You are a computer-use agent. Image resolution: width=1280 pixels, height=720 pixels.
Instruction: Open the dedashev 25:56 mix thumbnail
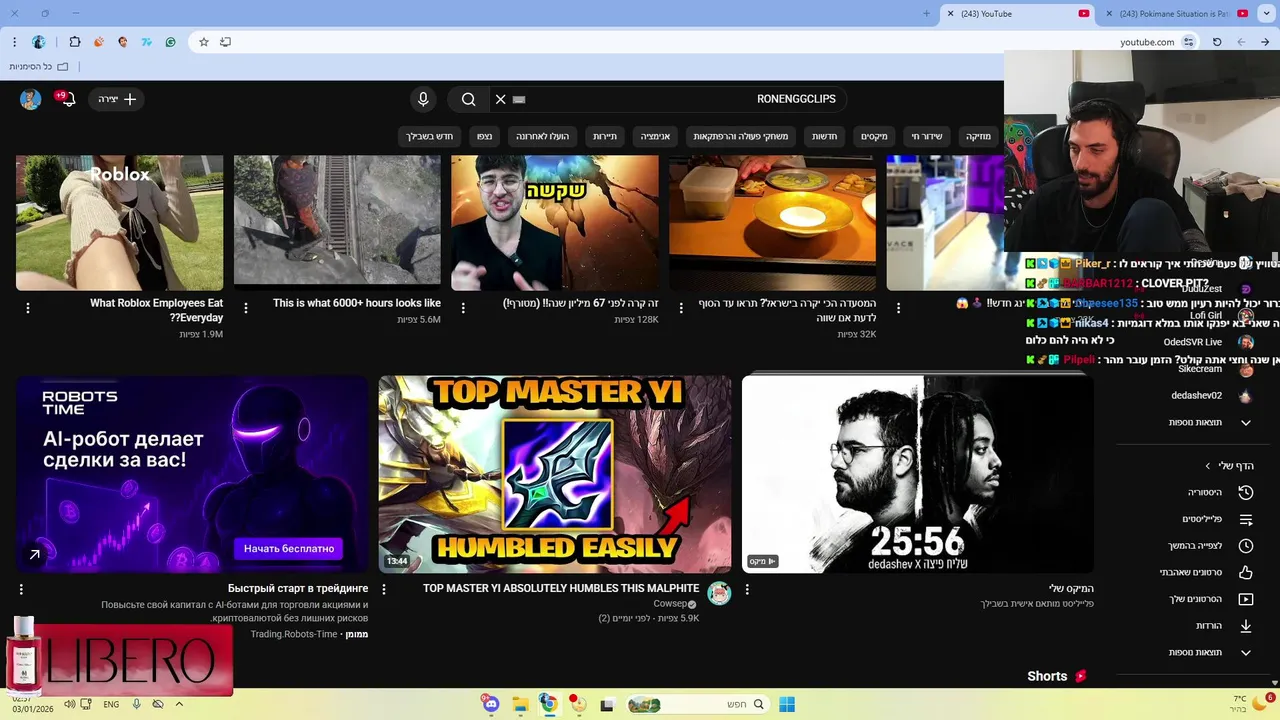(x=918, y=474)
